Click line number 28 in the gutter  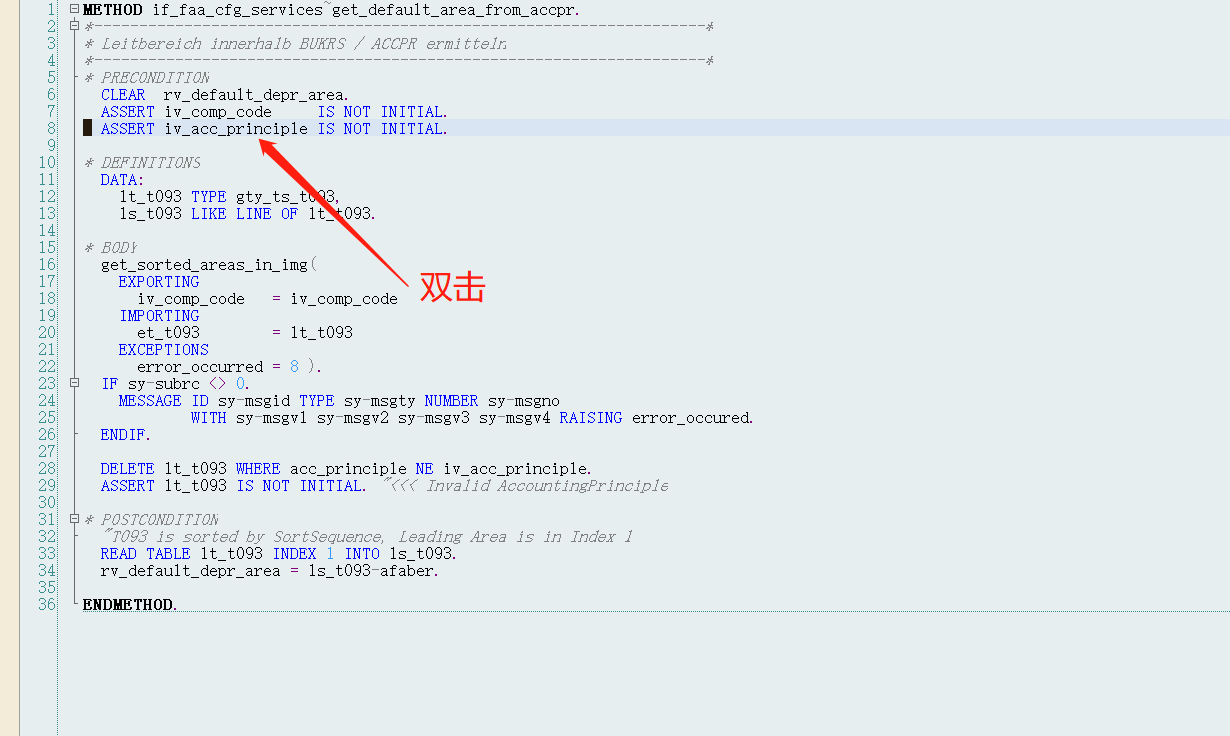coord(46,468)
